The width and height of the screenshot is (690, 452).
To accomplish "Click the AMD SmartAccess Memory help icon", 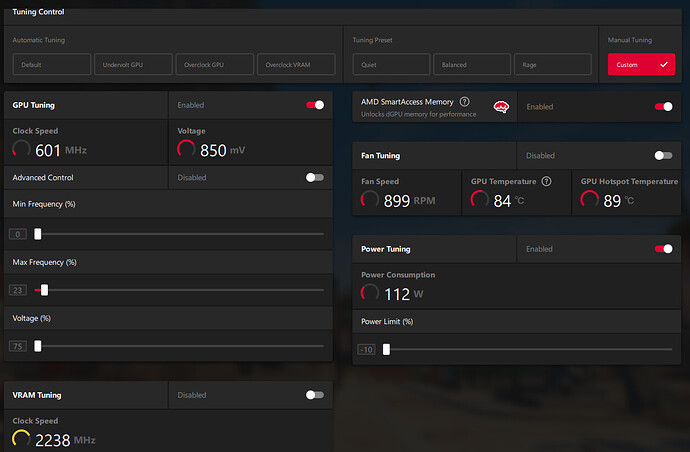I will tap(464, 102).
